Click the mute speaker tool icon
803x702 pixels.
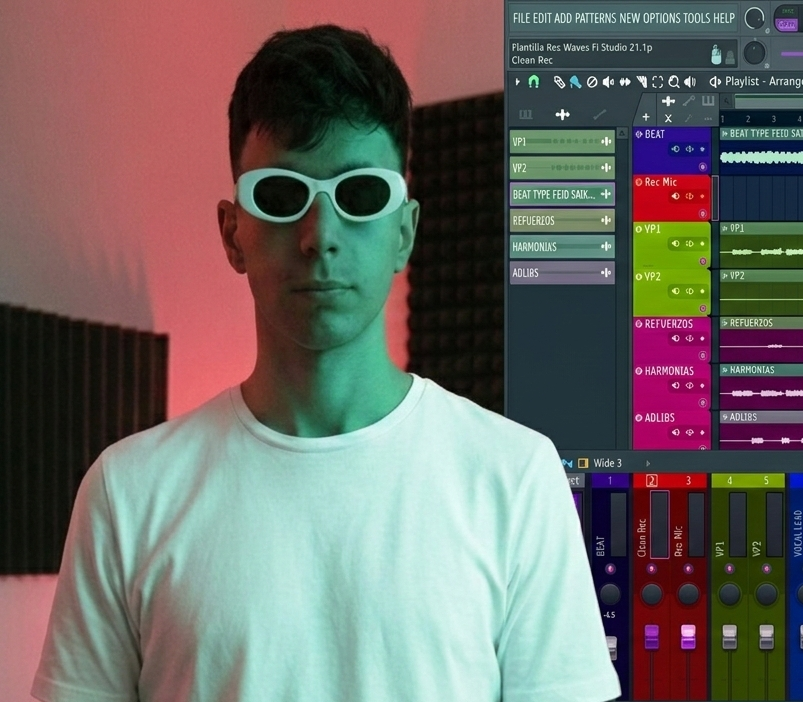click(608, 82)
